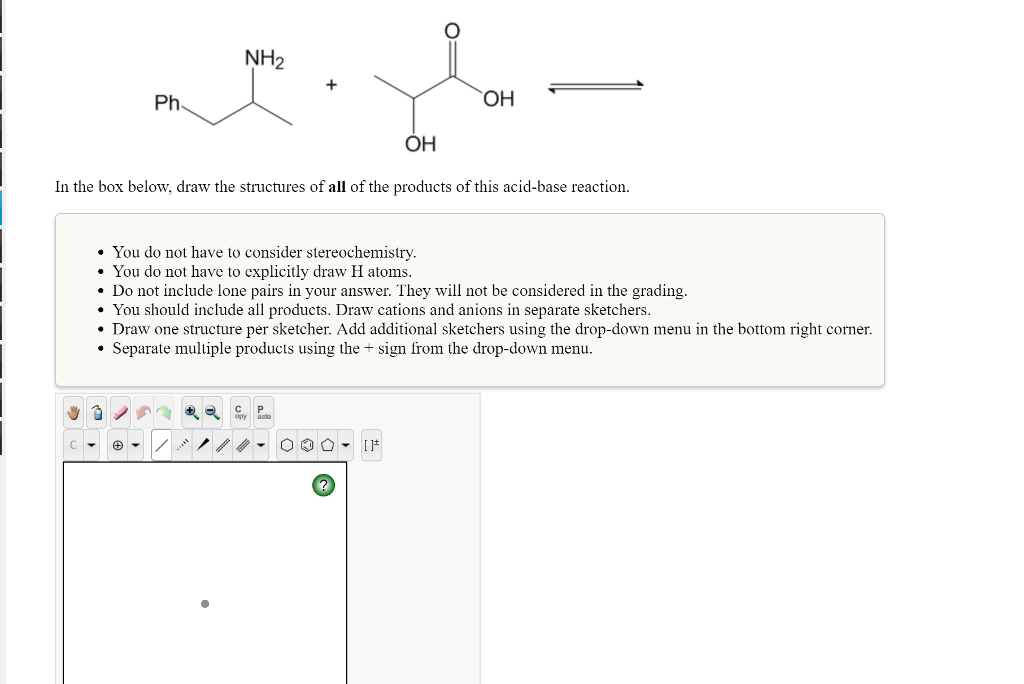Image resolution: width=1024 pixels, height=684 pixels.
Task: Zoom out of the sketcher canvas
Action: [x=212, y=412]
